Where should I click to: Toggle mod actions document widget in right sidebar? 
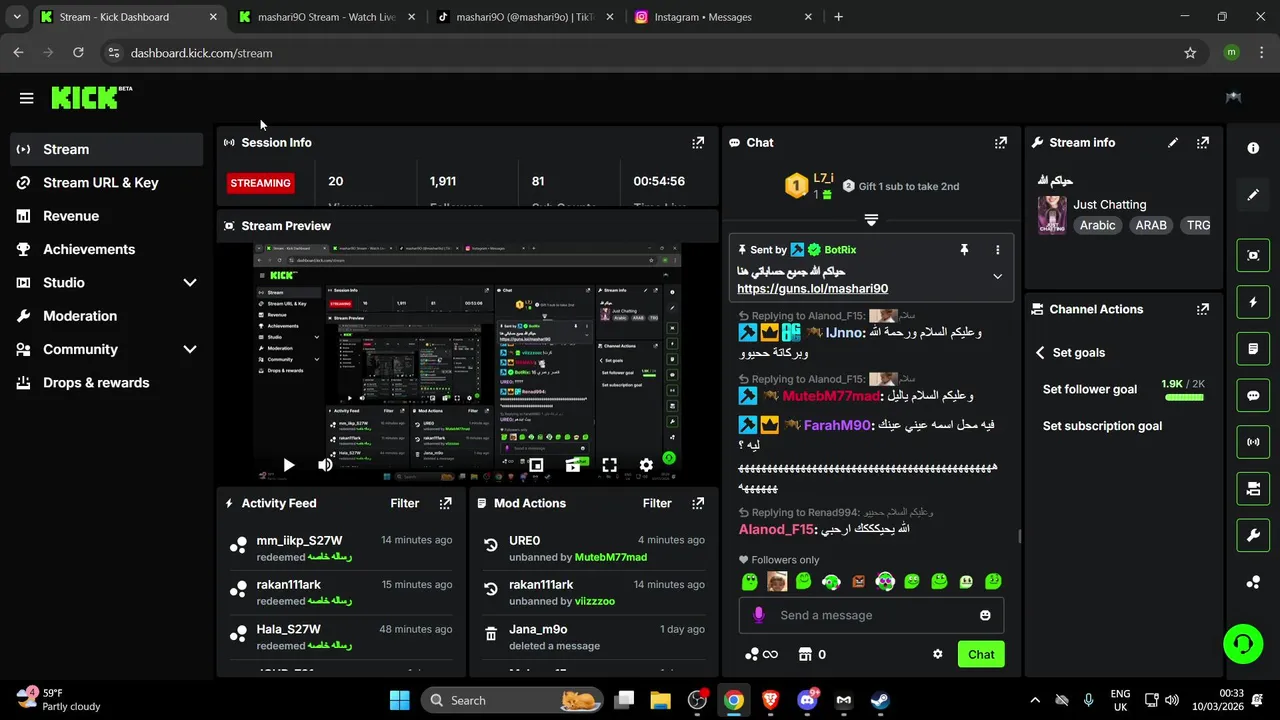(1253, 349)
